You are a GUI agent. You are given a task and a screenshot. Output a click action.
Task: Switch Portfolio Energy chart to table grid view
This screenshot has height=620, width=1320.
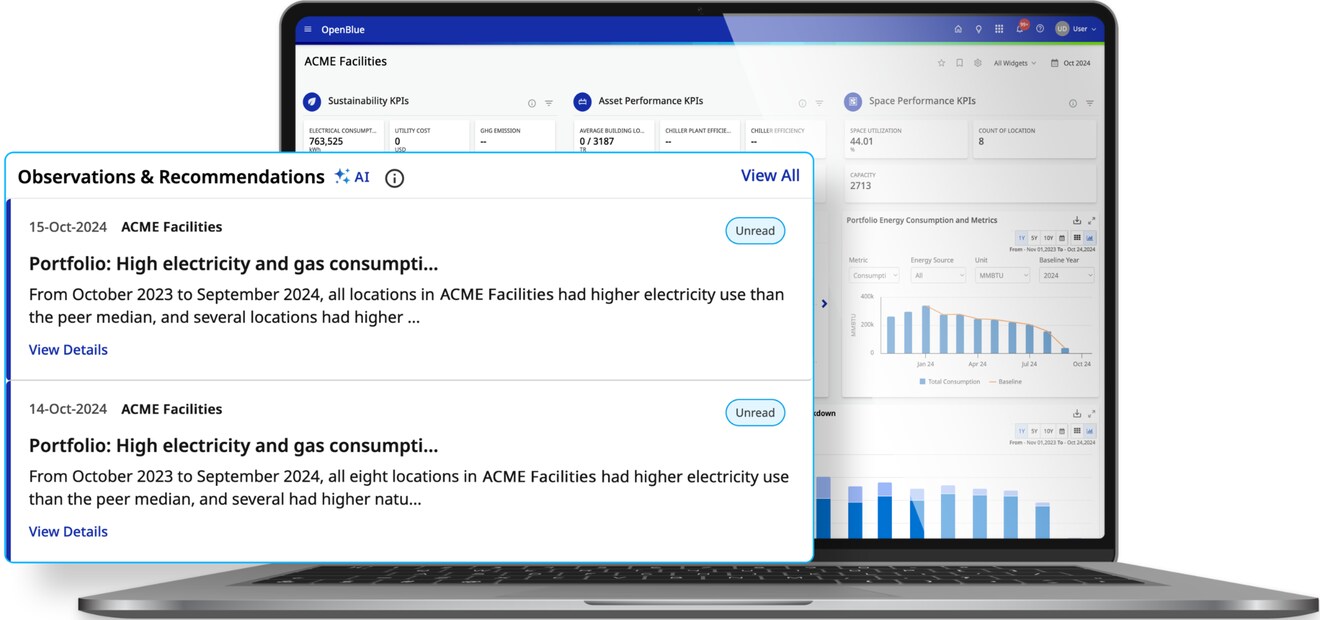click(1076, 238)
